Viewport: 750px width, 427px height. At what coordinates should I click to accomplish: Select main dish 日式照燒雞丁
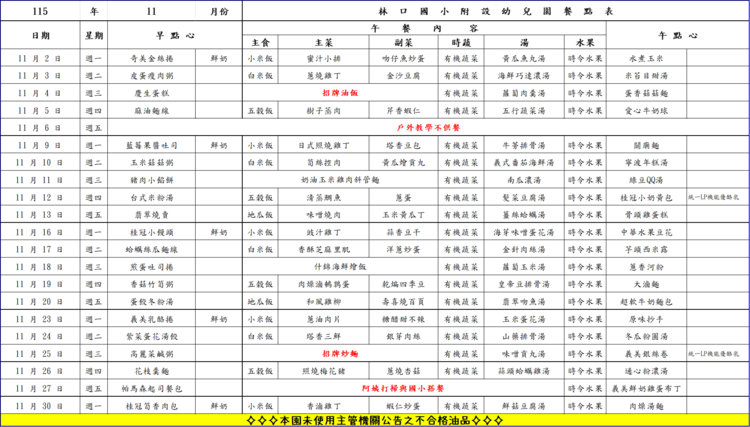(324, 145)
